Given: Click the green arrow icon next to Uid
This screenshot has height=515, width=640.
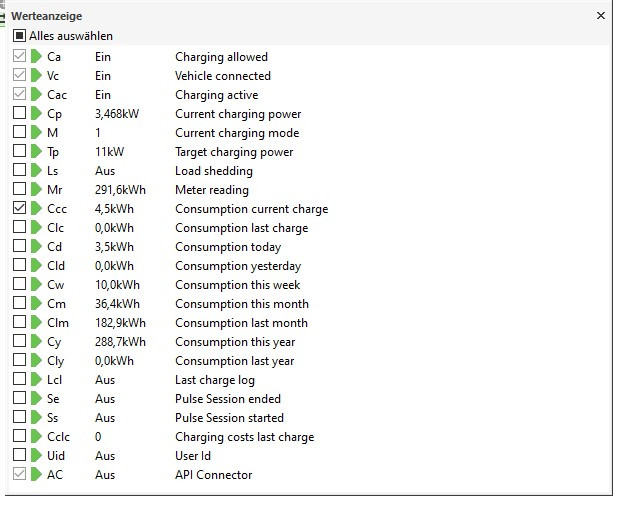Looking at the screenshot, I should [x=36, y=456].
